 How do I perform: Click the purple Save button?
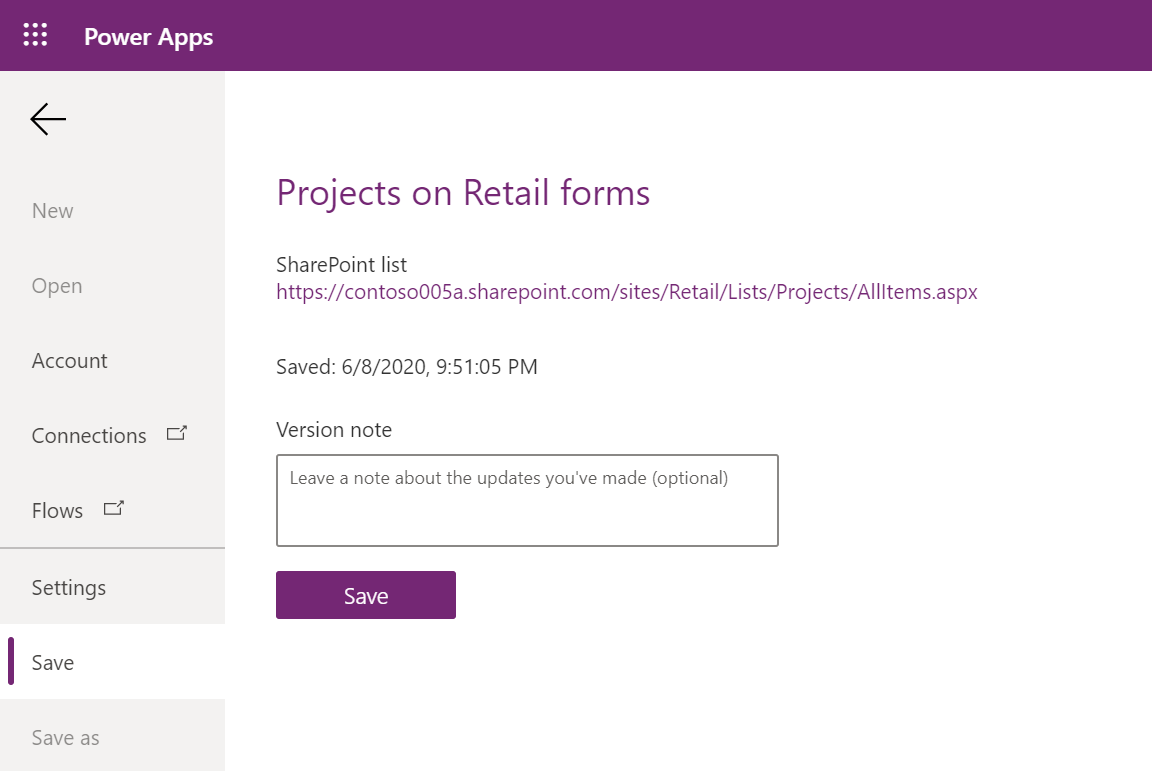point(365,594)
